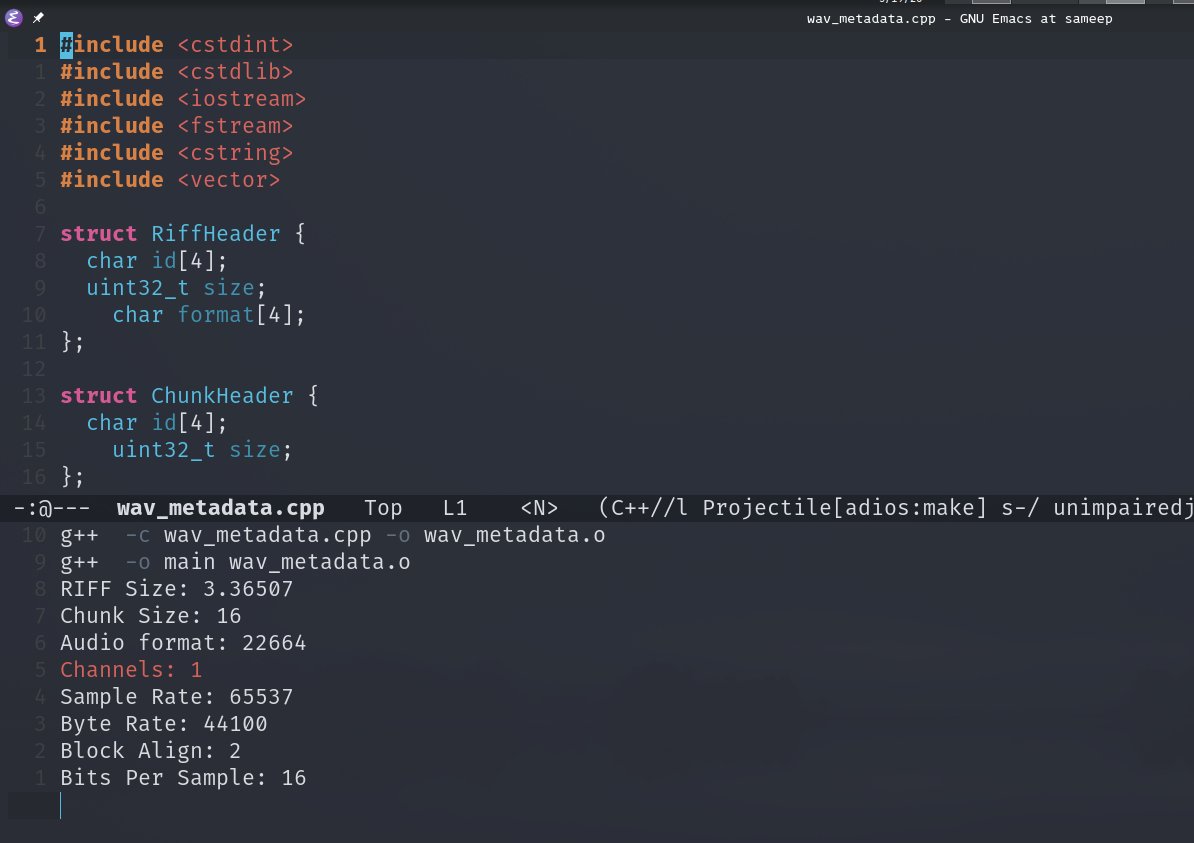Click the 'ChunkHeader' struct name
The image size is (1194, 843).
[x=222, y=396]
